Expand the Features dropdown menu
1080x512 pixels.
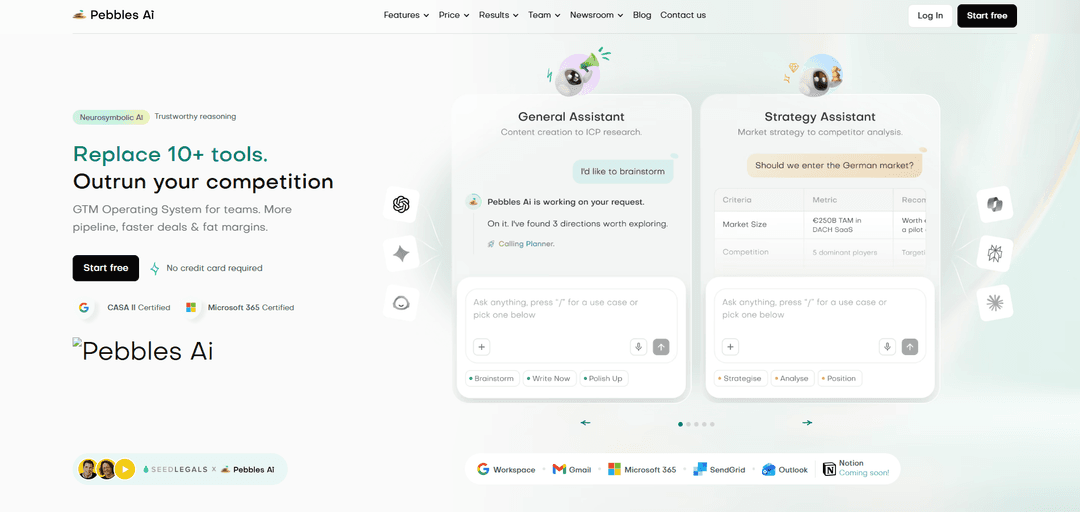pyautogui.click(x=406, y=15)
